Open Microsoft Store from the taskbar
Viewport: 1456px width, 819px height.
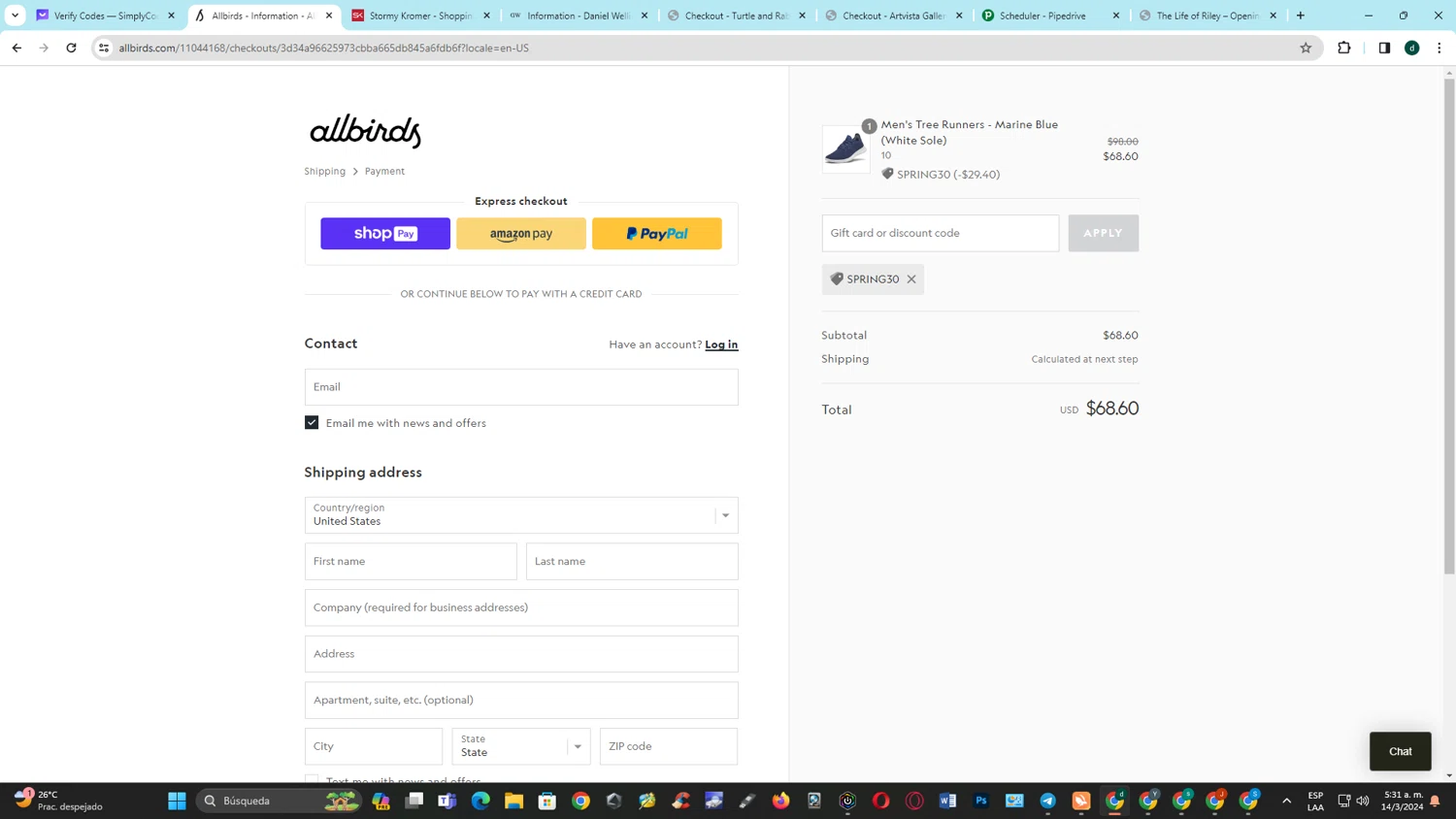[547, 801]
